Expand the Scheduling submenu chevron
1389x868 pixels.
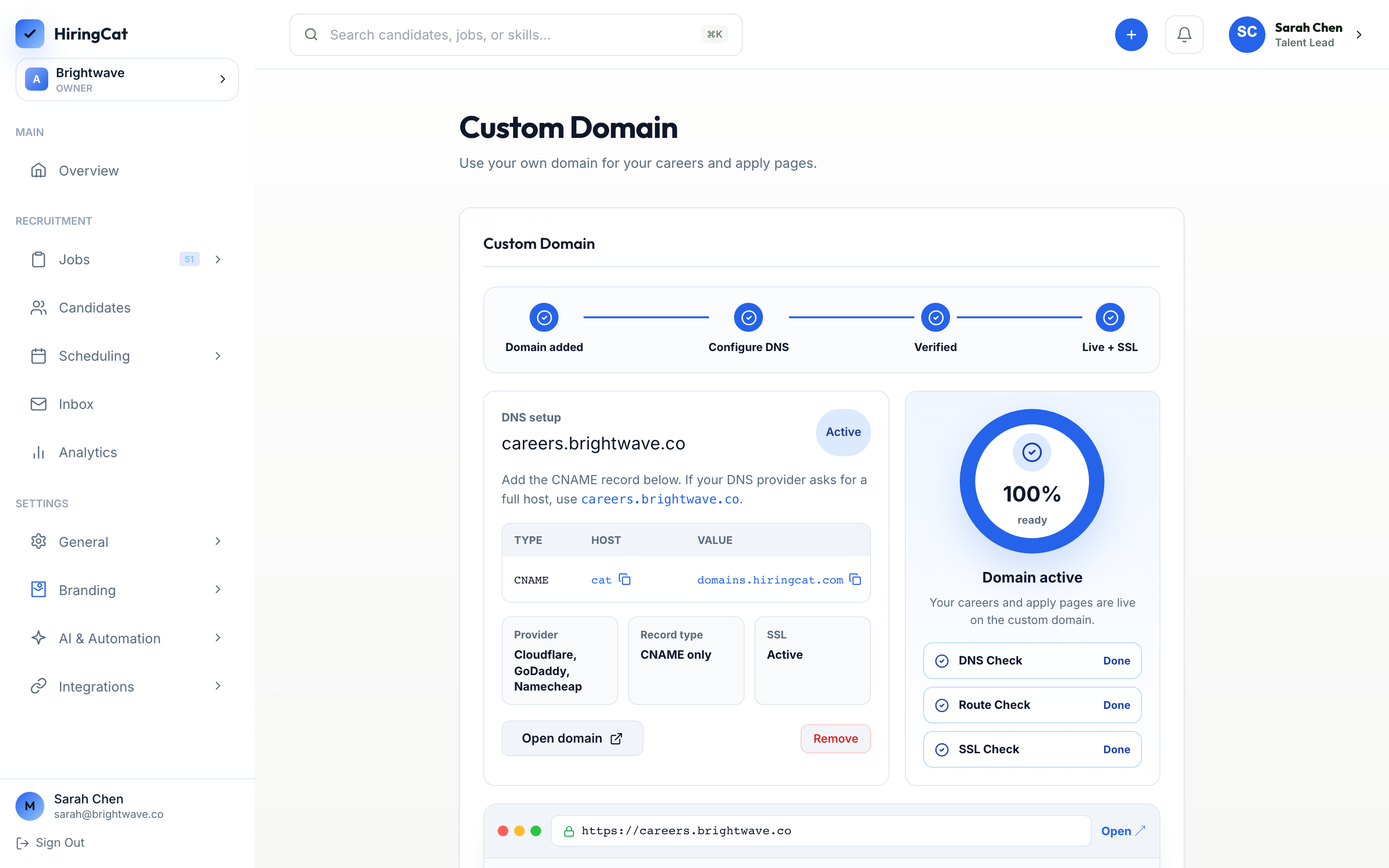click(218, 356)
